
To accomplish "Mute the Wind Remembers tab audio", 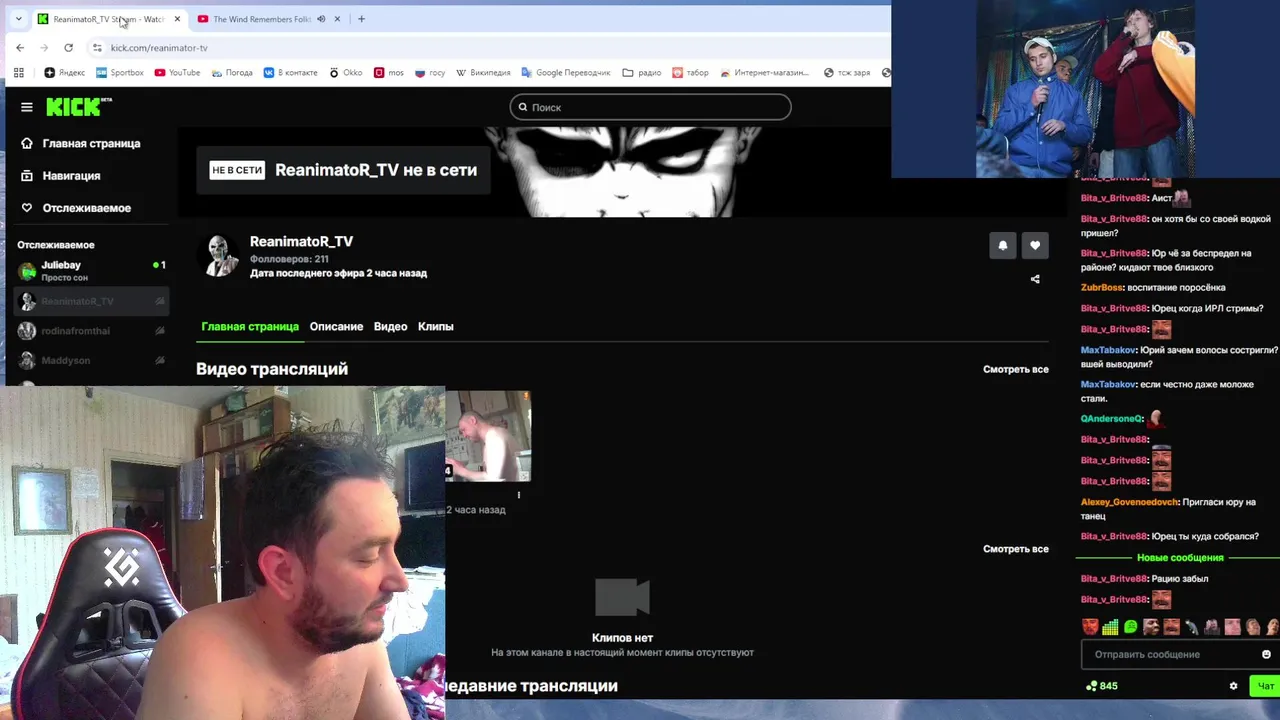I will click(321, 19).
